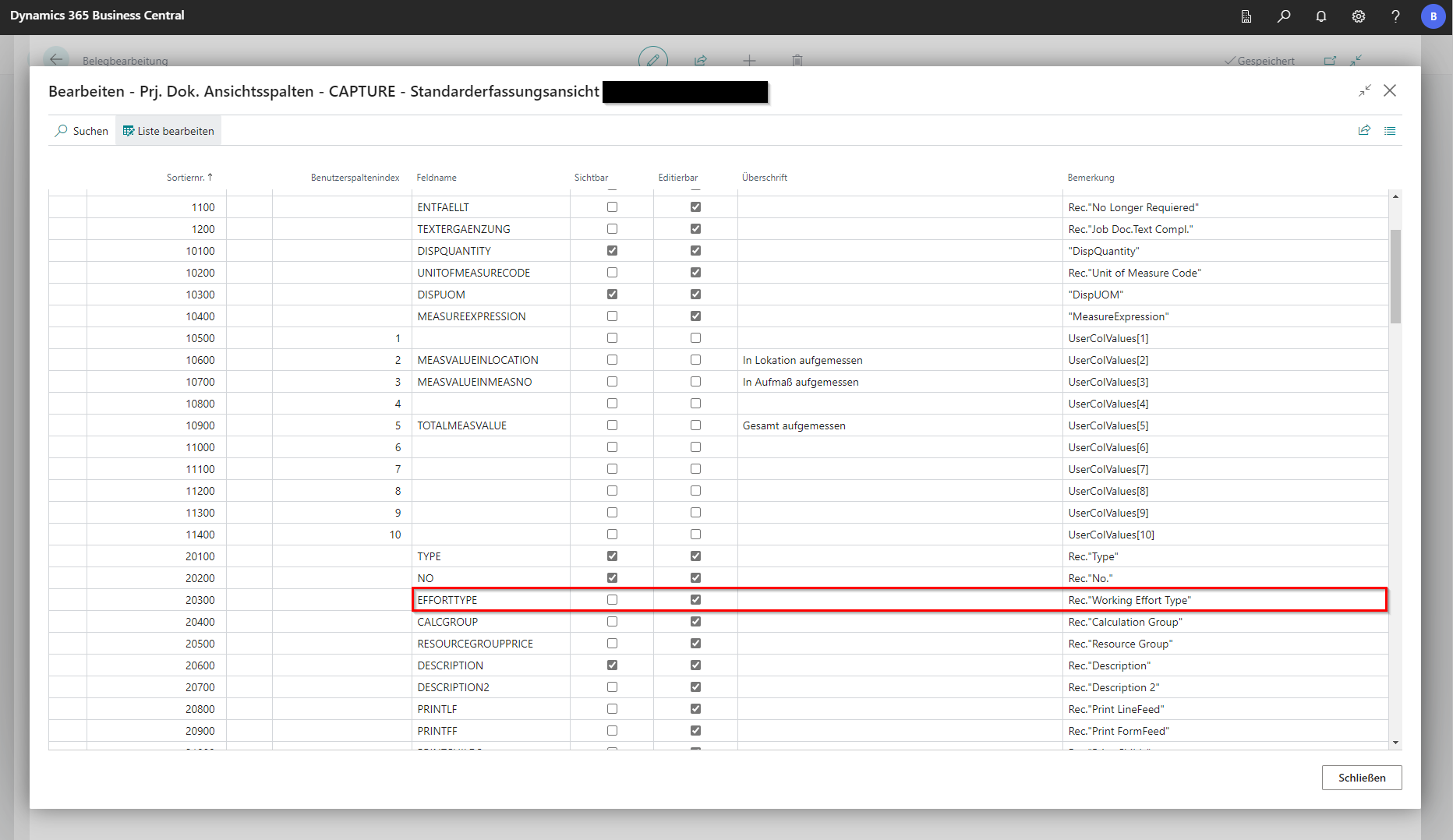The width and height of the screenshot is (1453, 840).
Task: Check Editierbar for MEASVALUEINLOCATION row
Action: tap(695, 360)
